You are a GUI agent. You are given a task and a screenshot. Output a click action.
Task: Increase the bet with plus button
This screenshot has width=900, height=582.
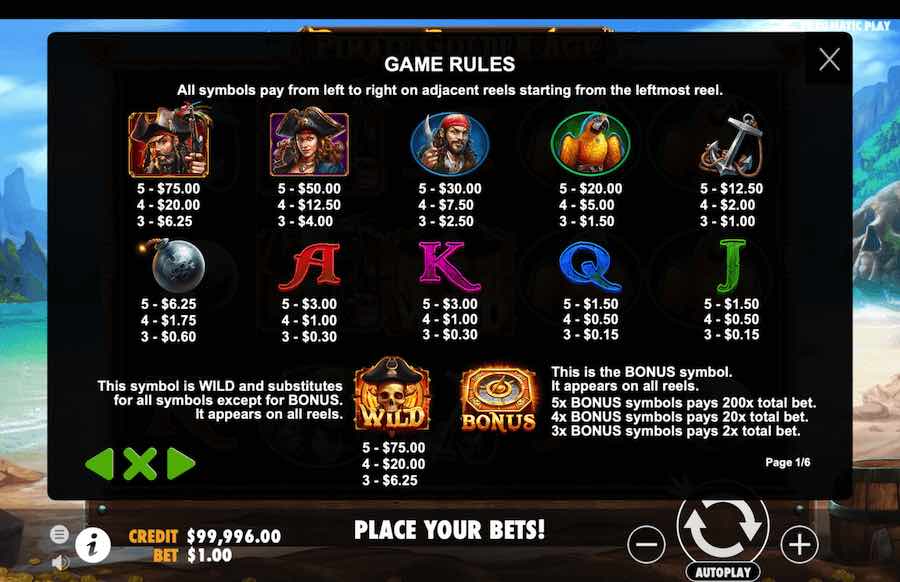click(x=799, y=544)
